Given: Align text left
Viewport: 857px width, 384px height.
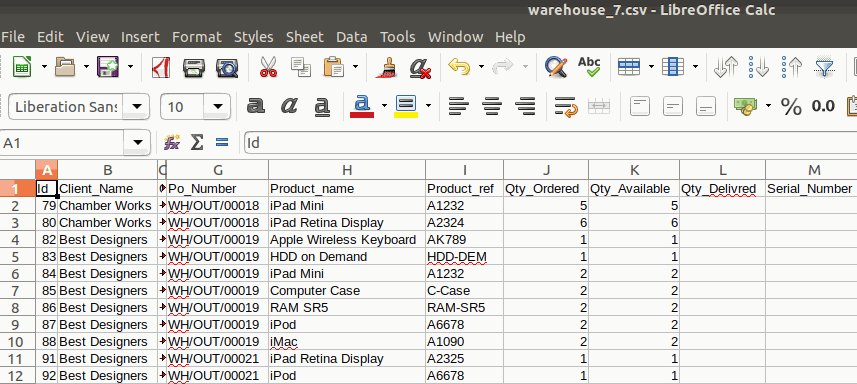Looking at the screenshot, I should point(459,106).
